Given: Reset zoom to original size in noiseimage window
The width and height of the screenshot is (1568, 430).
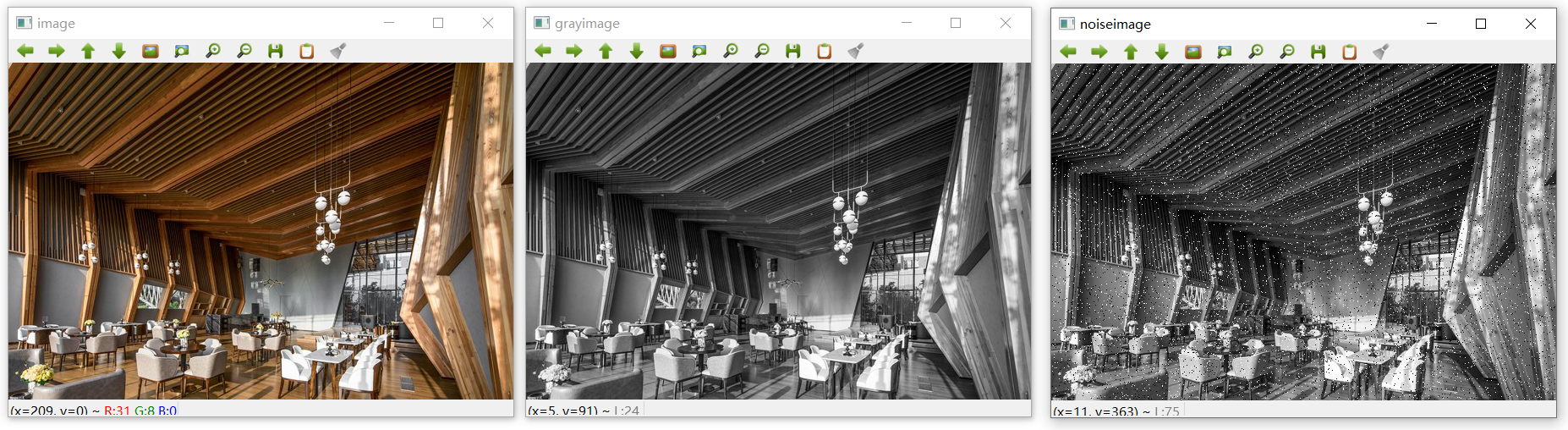Looking at the screenshot, I should [1193, 52].
